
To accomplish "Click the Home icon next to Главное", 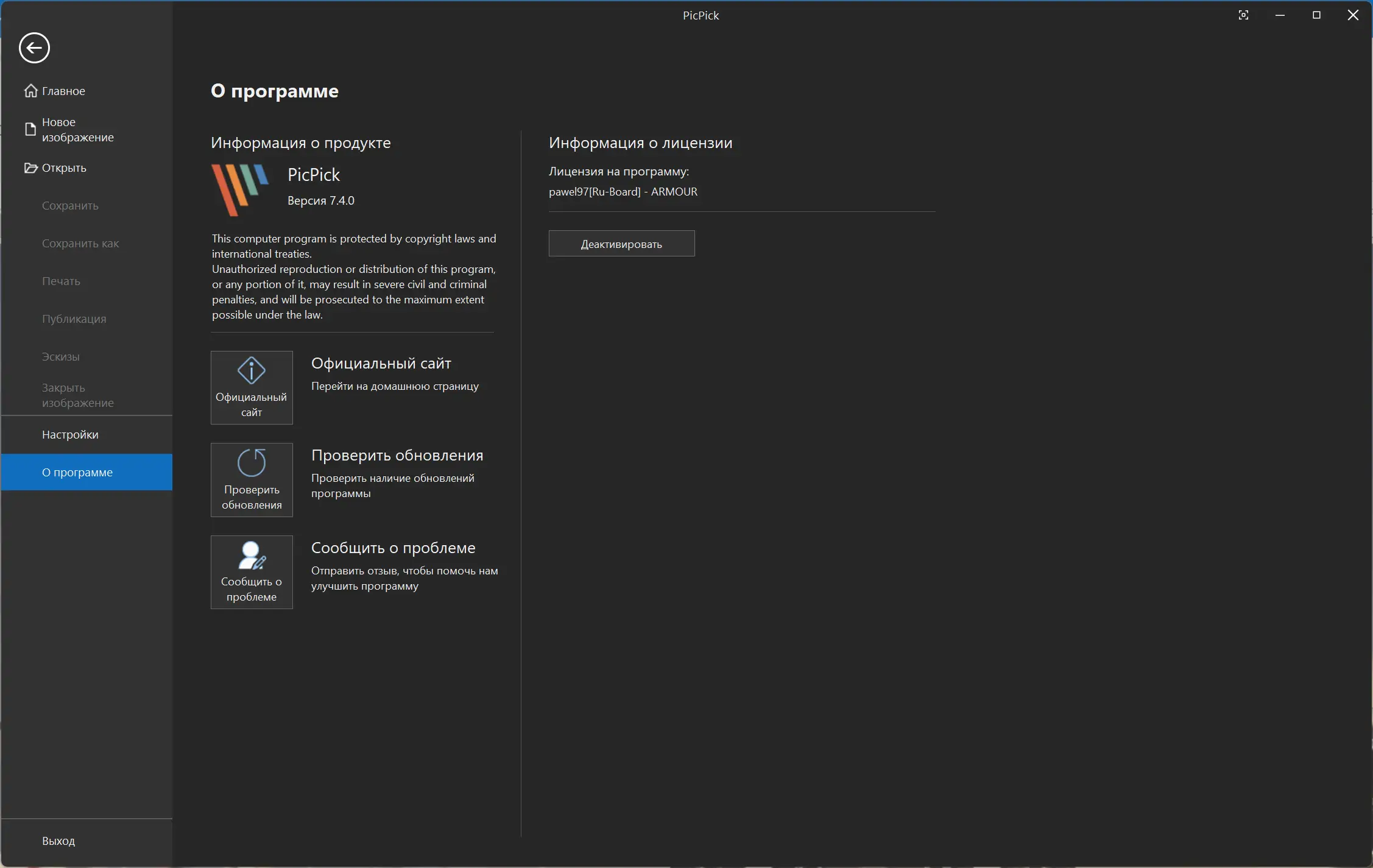I will point(30,91).
